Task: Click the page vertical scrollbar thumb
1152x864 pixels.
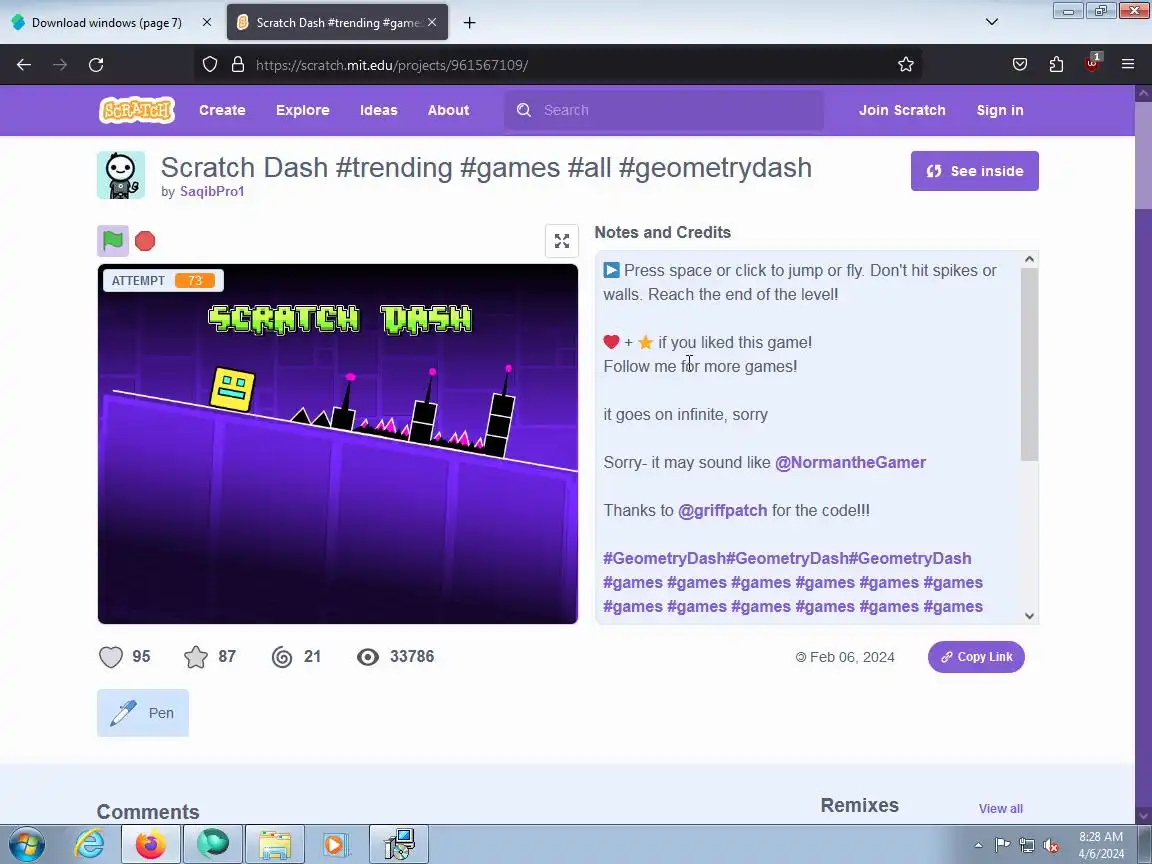Action: coord(1143,154)
